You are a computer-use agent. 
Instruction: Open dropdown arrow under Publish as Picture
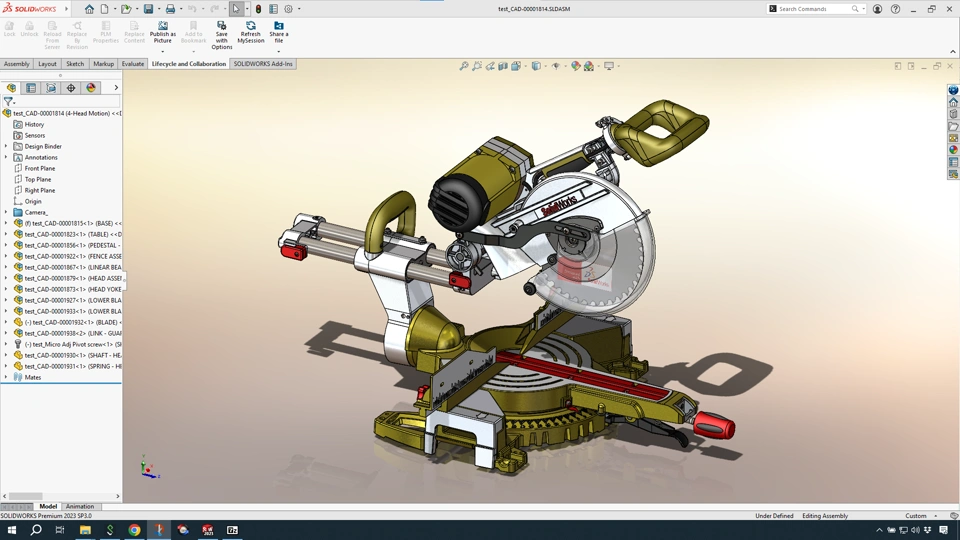click(163, 52)
